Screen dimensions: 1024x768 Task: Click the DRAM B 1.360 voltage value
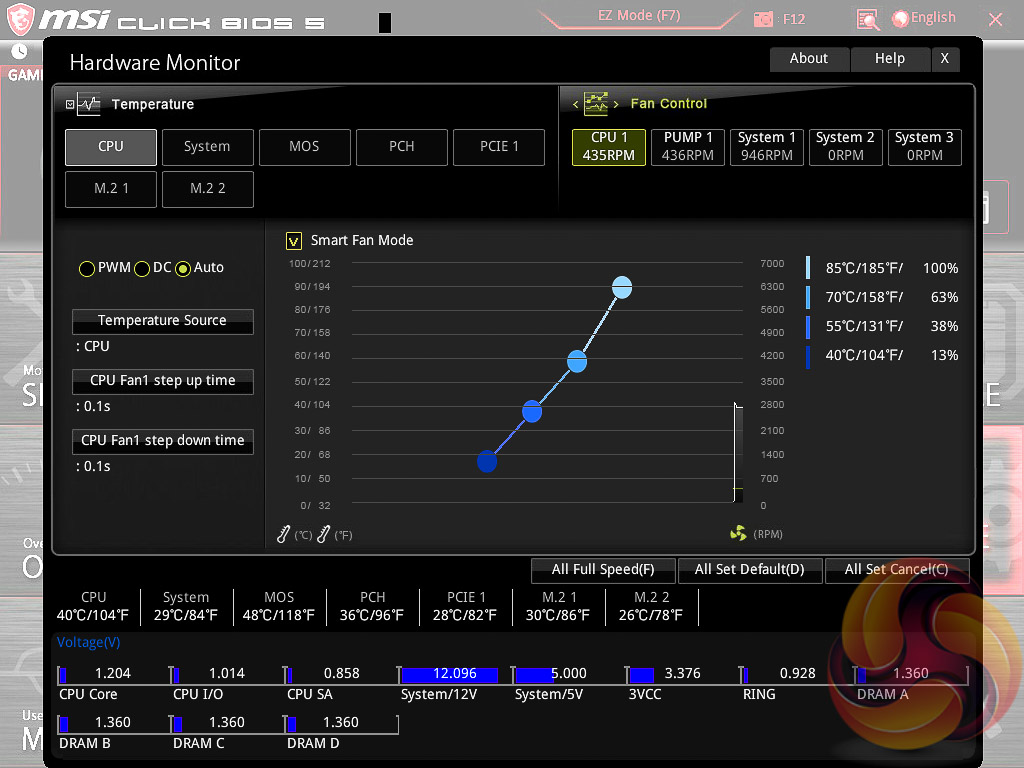click(113, 723)
